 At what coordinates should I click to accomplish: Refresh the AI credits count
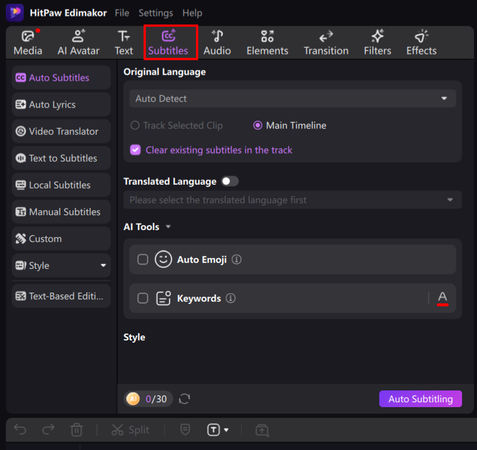pos(184,399)
